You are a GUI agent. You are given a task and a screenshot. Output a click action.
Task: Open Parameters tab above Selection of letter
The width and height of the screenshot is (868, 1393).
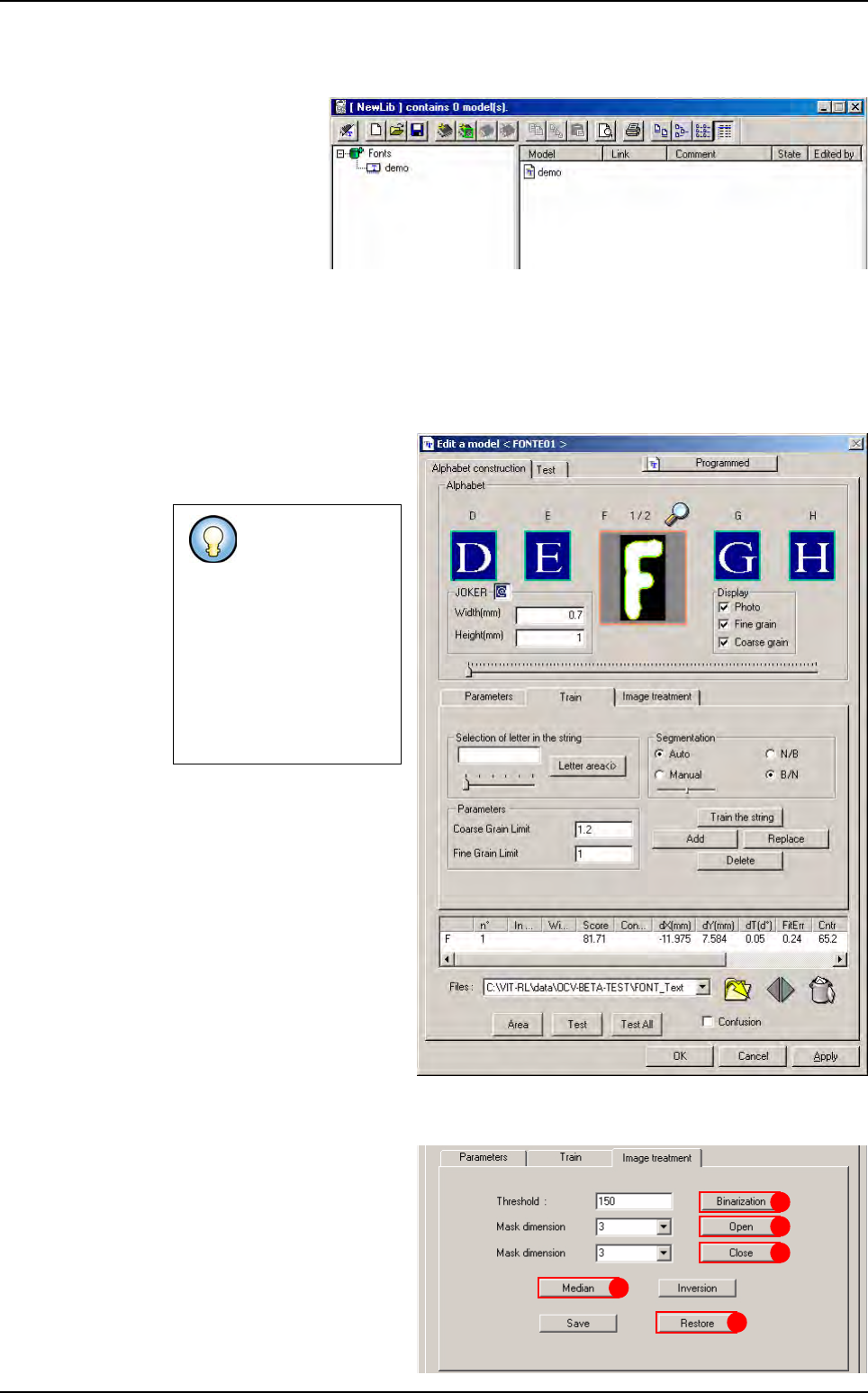[488, 696]
